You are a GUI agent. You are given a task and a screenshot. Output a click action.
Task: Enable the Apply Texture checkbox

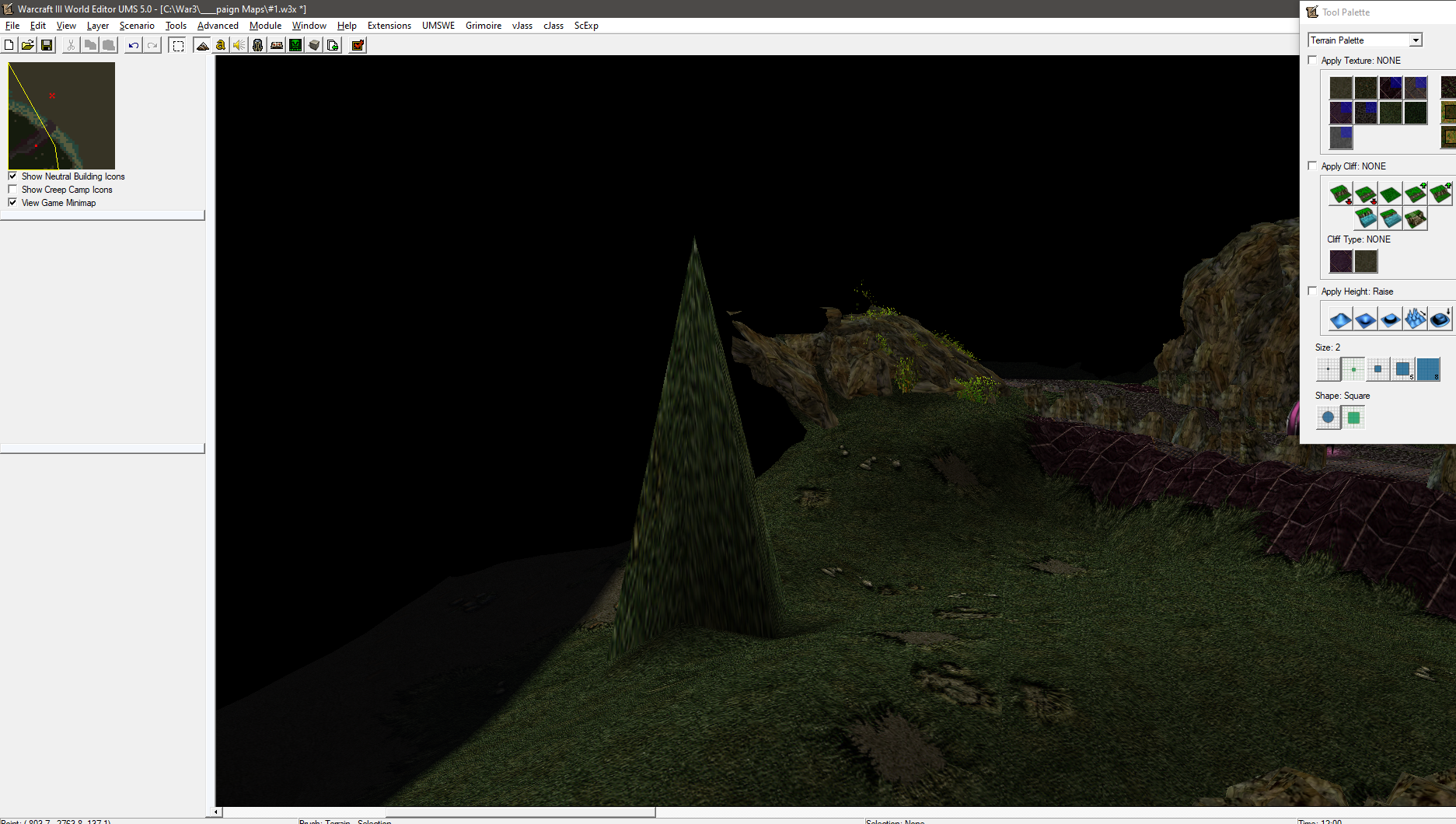(x=1313, y=60)
